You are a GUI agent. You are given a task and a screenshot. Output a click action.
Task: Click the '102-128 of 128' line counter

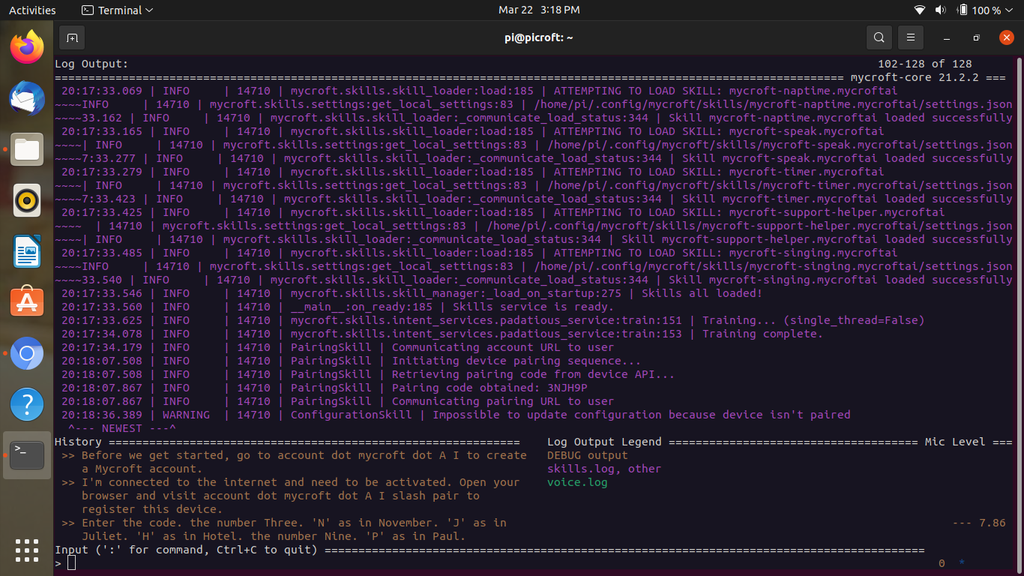coord(925,64)
